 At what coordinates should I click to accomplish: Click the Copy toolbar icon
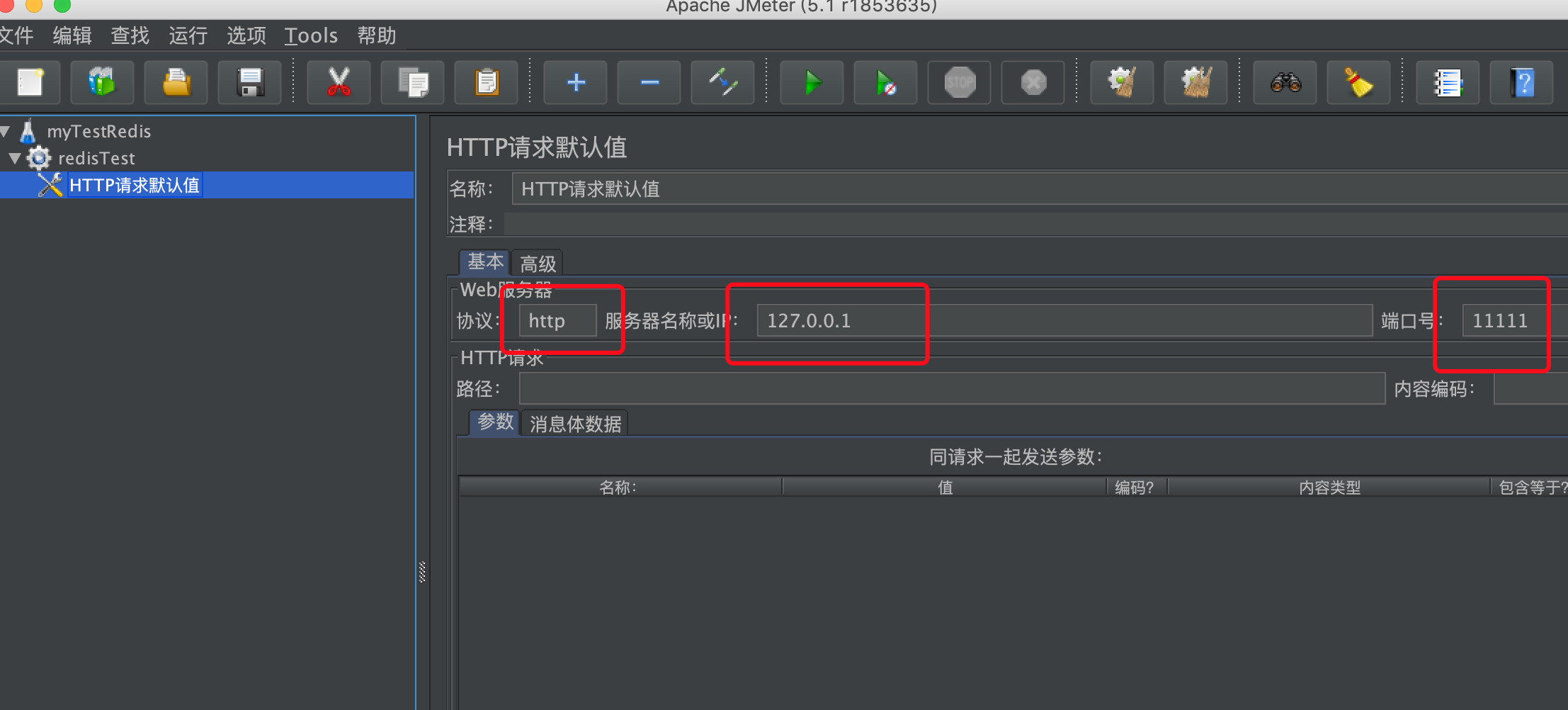pos(413,83)
